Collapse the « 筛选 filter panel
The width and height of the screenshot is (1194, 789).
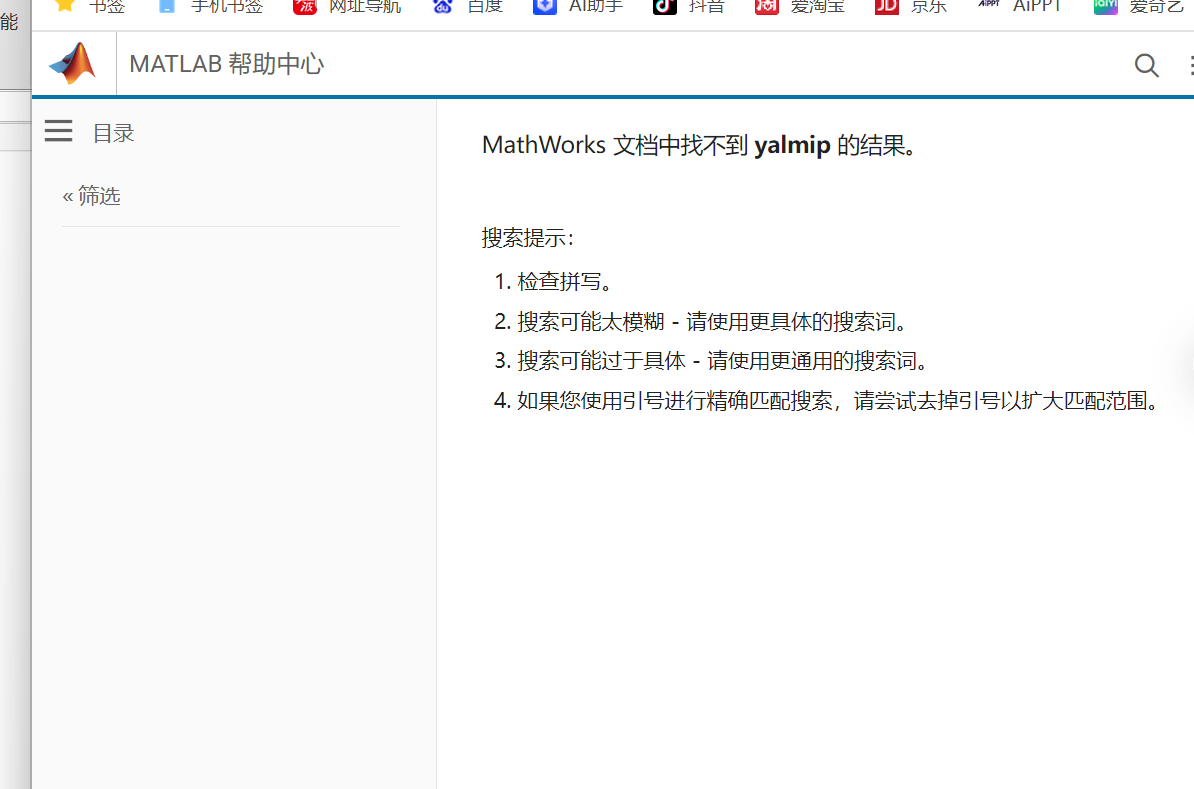[x=91, y=196]
